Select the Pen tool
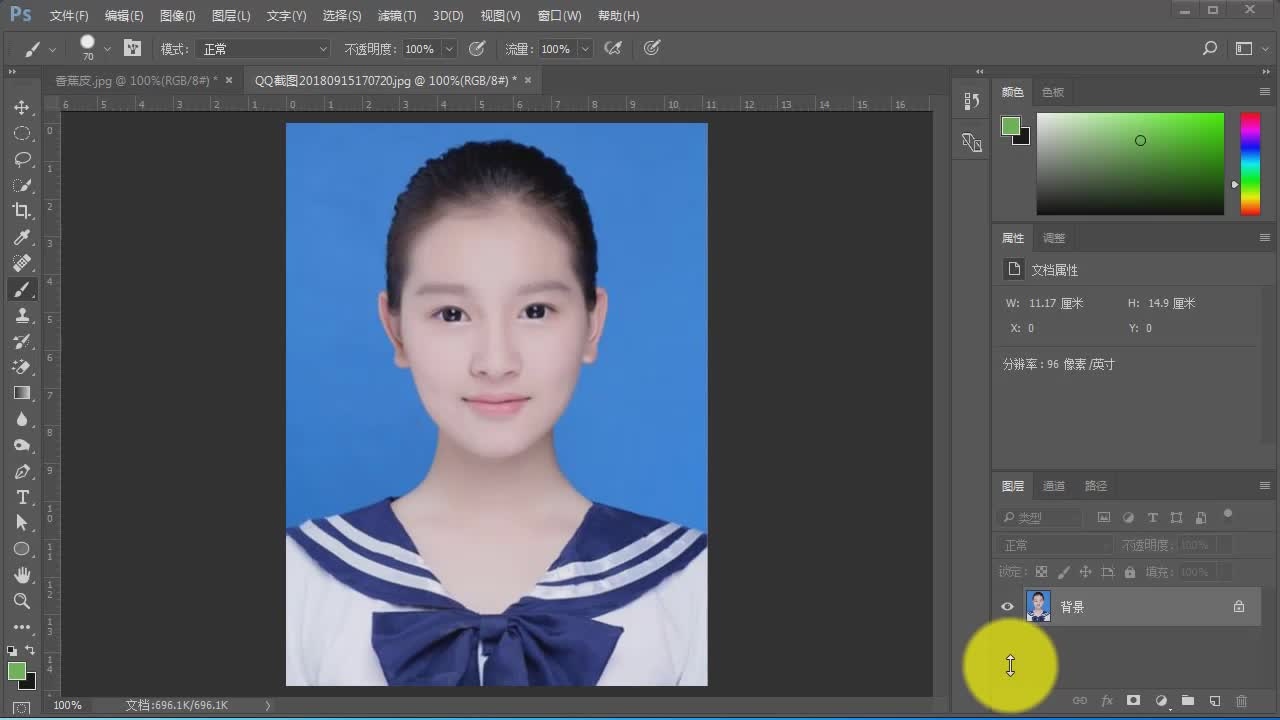1280x720 pixels. click(x=22, y=471)
